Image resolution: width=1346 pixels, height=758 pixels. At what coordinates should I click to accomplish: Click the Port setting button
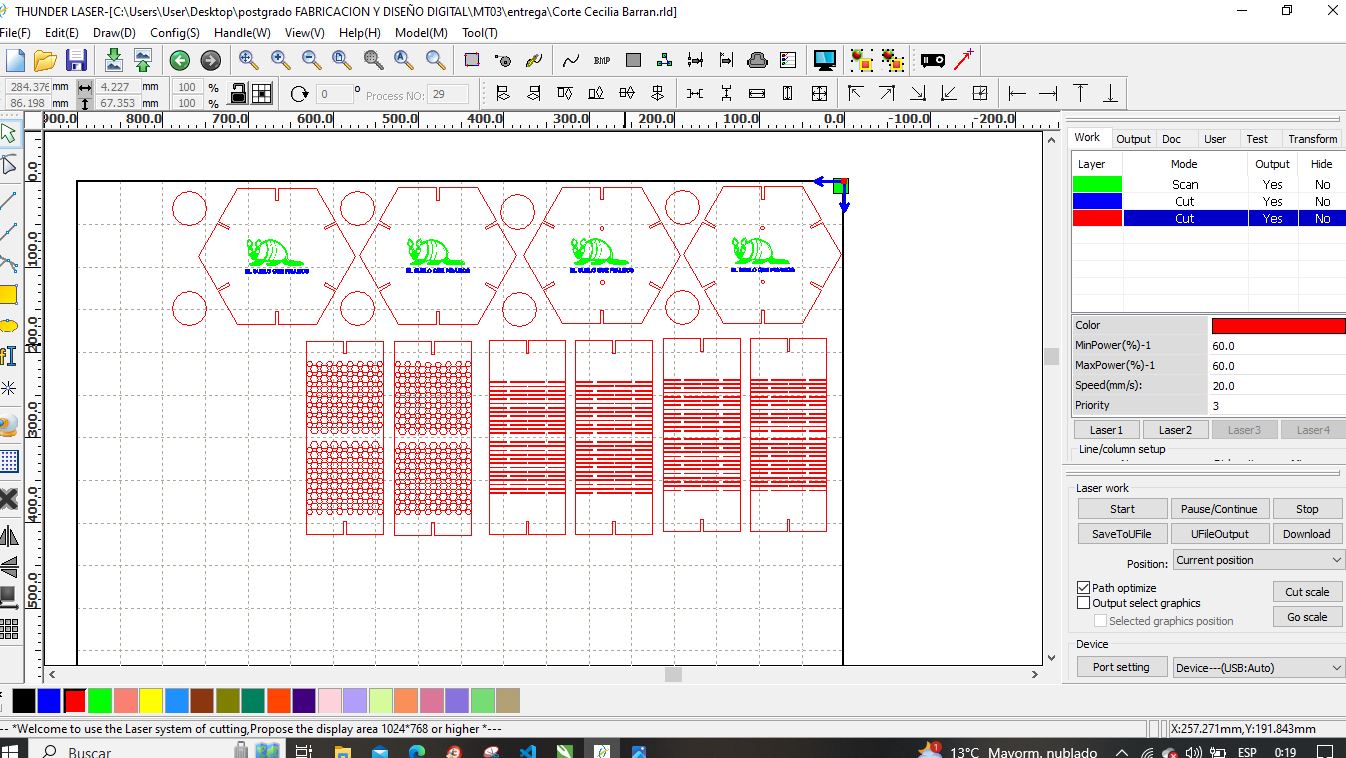1121,667
